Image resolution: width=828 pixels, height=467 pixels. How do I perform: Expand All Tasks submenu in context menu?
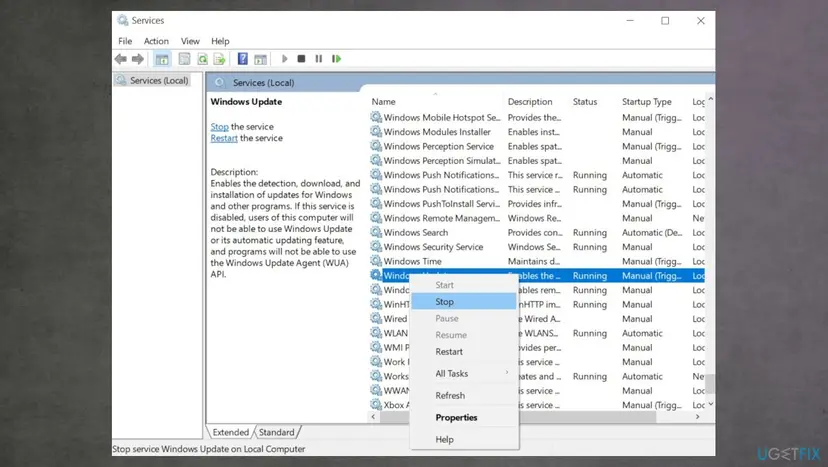(x=464, y=373)
